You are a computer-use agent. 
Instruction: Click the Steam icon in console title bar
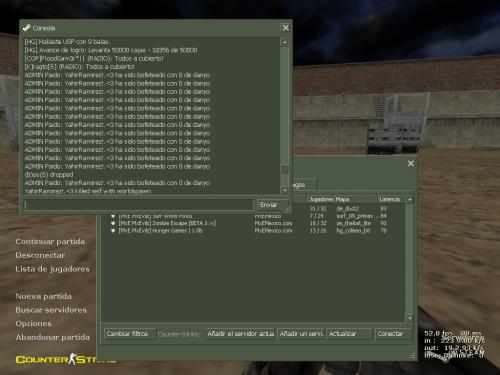[x=26, y=28]
